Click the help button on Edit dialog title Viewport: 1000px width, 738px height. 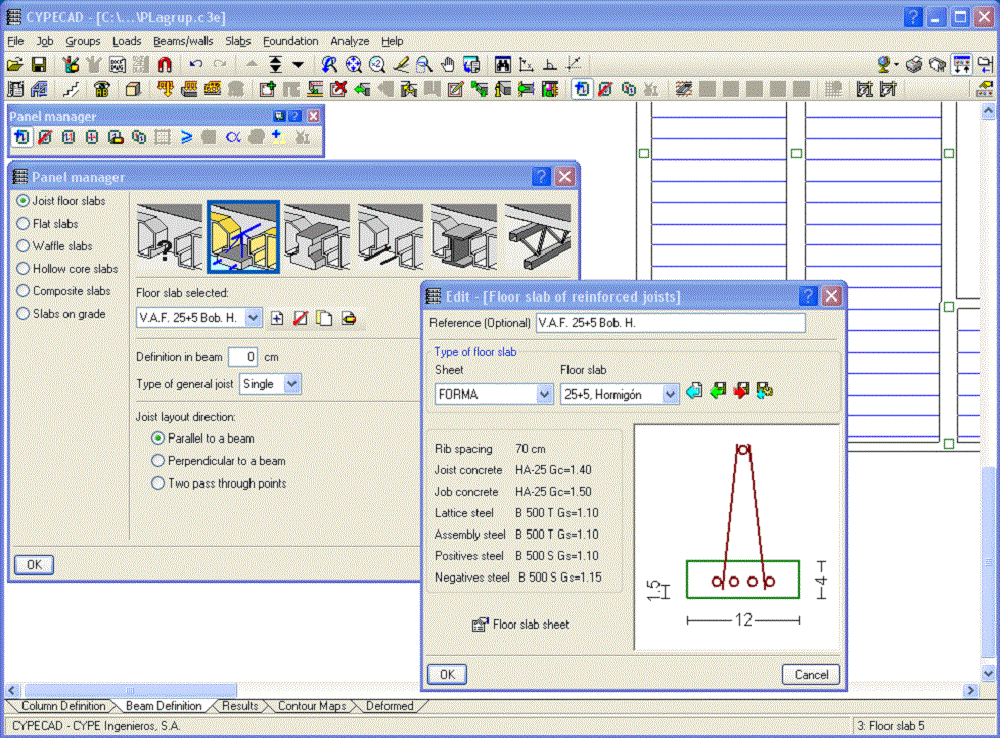point(807,296)
